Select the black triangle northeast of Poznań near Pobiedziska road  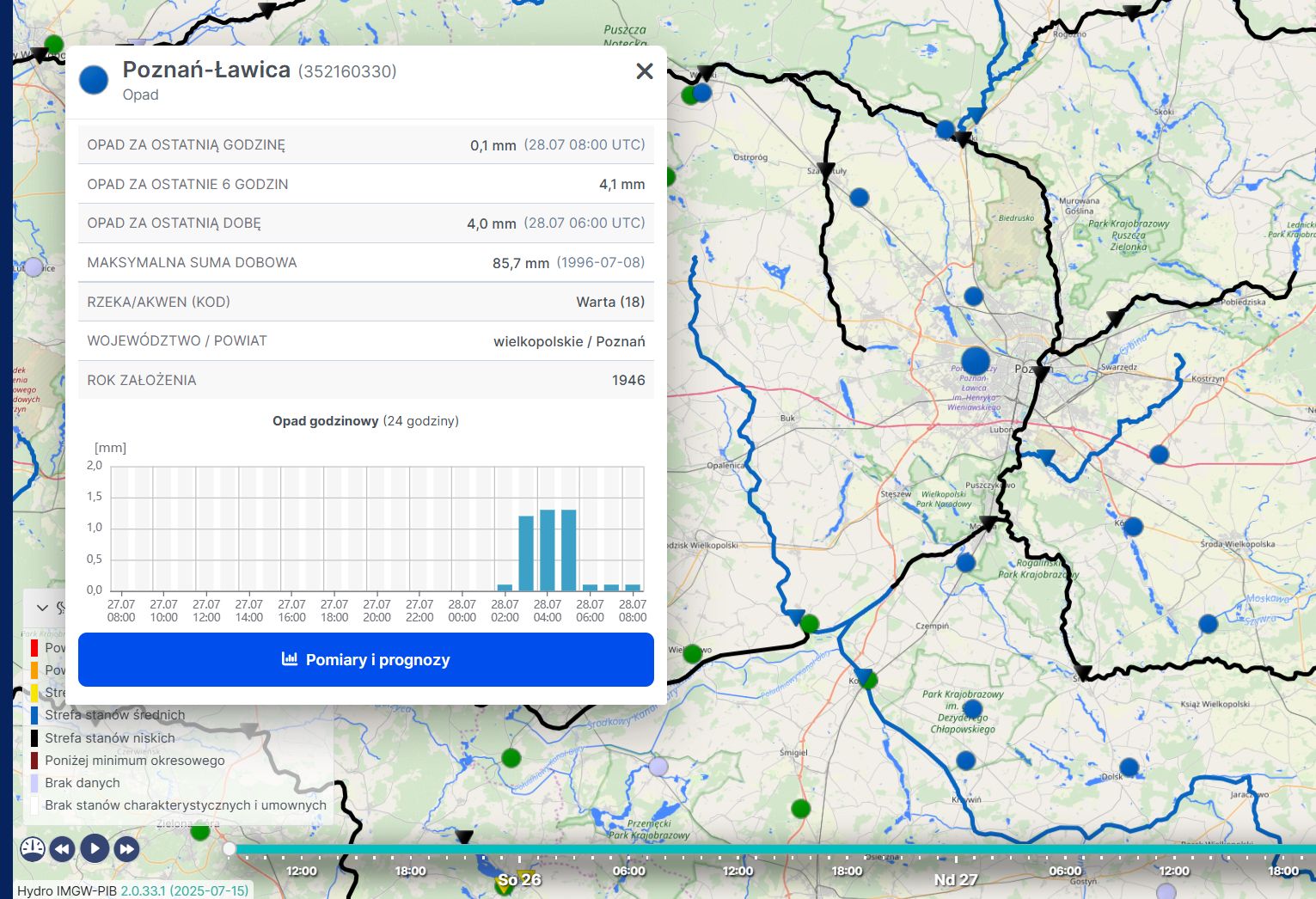(1115, 318)
